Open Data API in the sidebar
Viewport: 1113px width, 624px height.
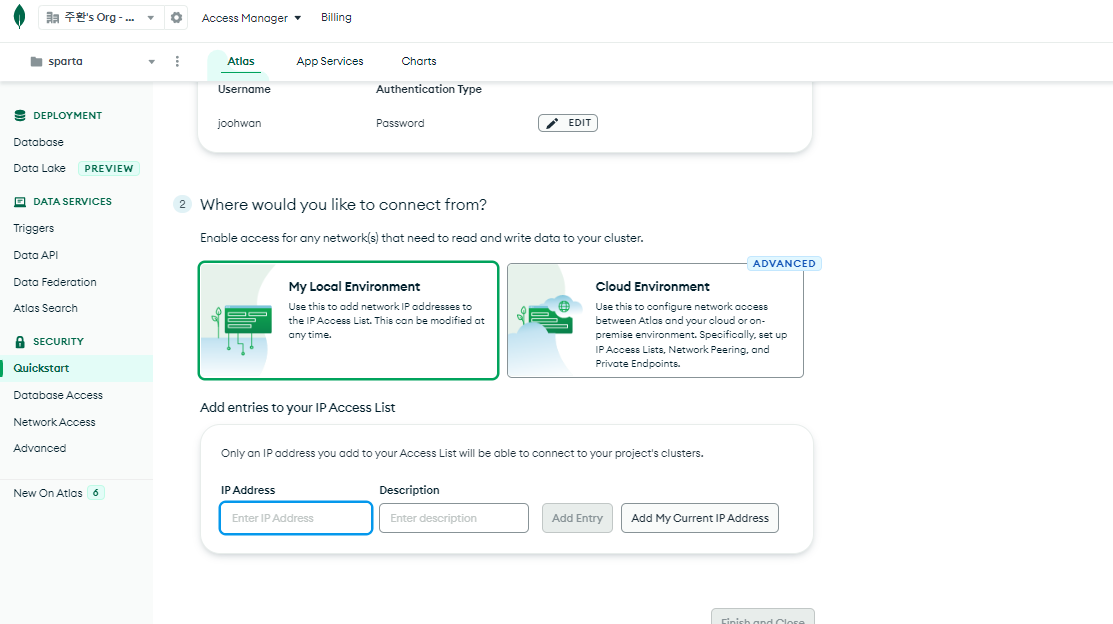(x=35, y=255)
